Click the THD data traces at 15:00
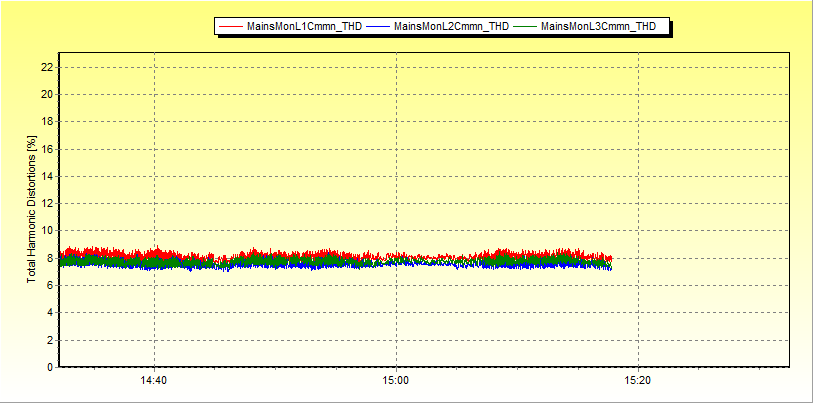813x403 pixels. (396, 260)
